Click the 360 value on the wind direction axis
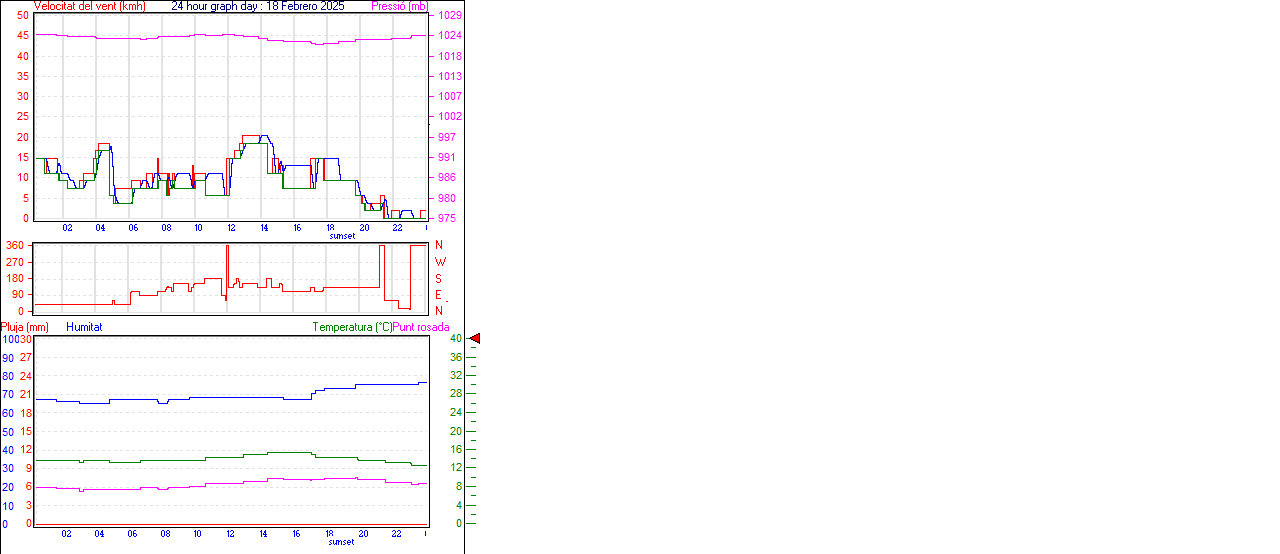Screen dimensions: 1280x554 pyautogui.click(x=16, y=245)
